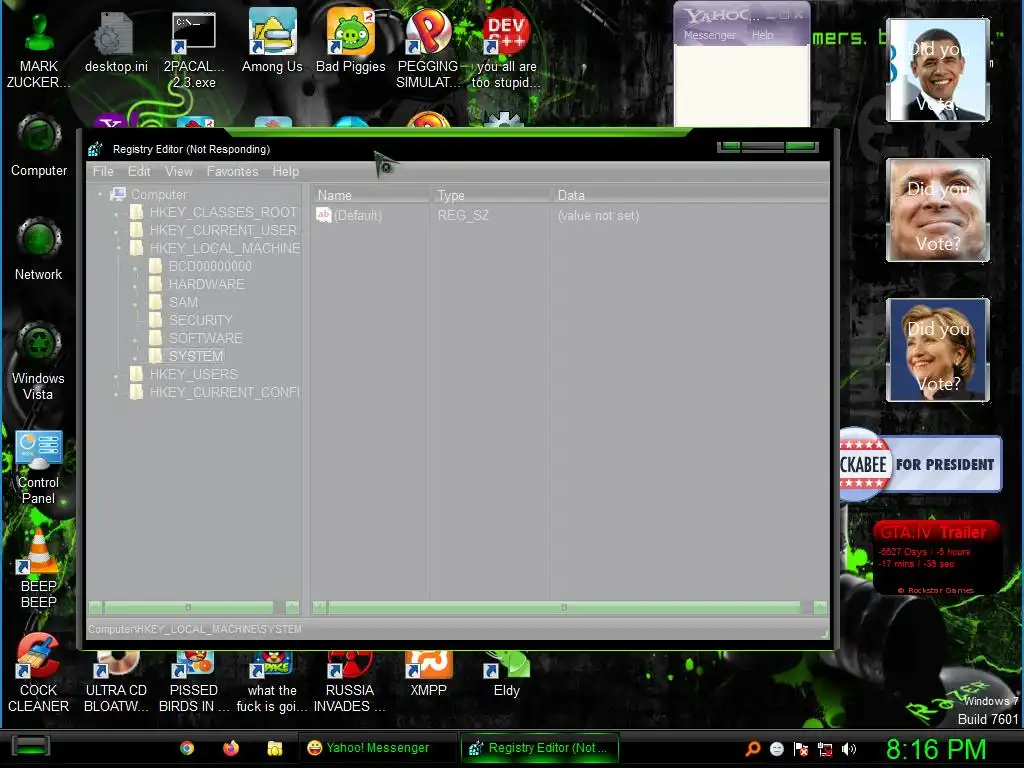Expand the HKEY_CLASSES_ROOT node
This screenshot has height=768, width=1024.
tap(118, 212)
